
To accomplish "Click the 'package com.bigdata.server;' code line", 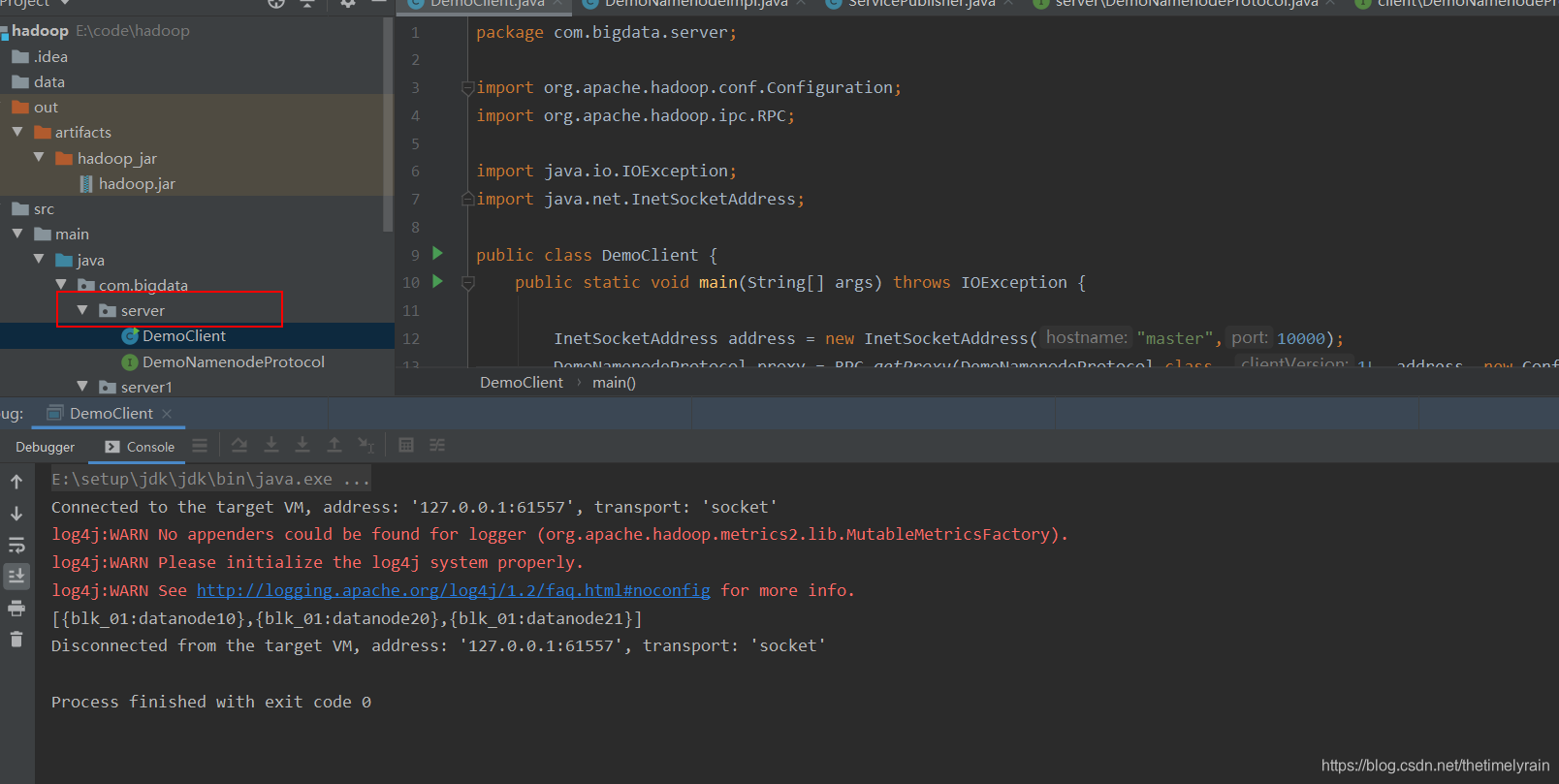I will point(606,32).
